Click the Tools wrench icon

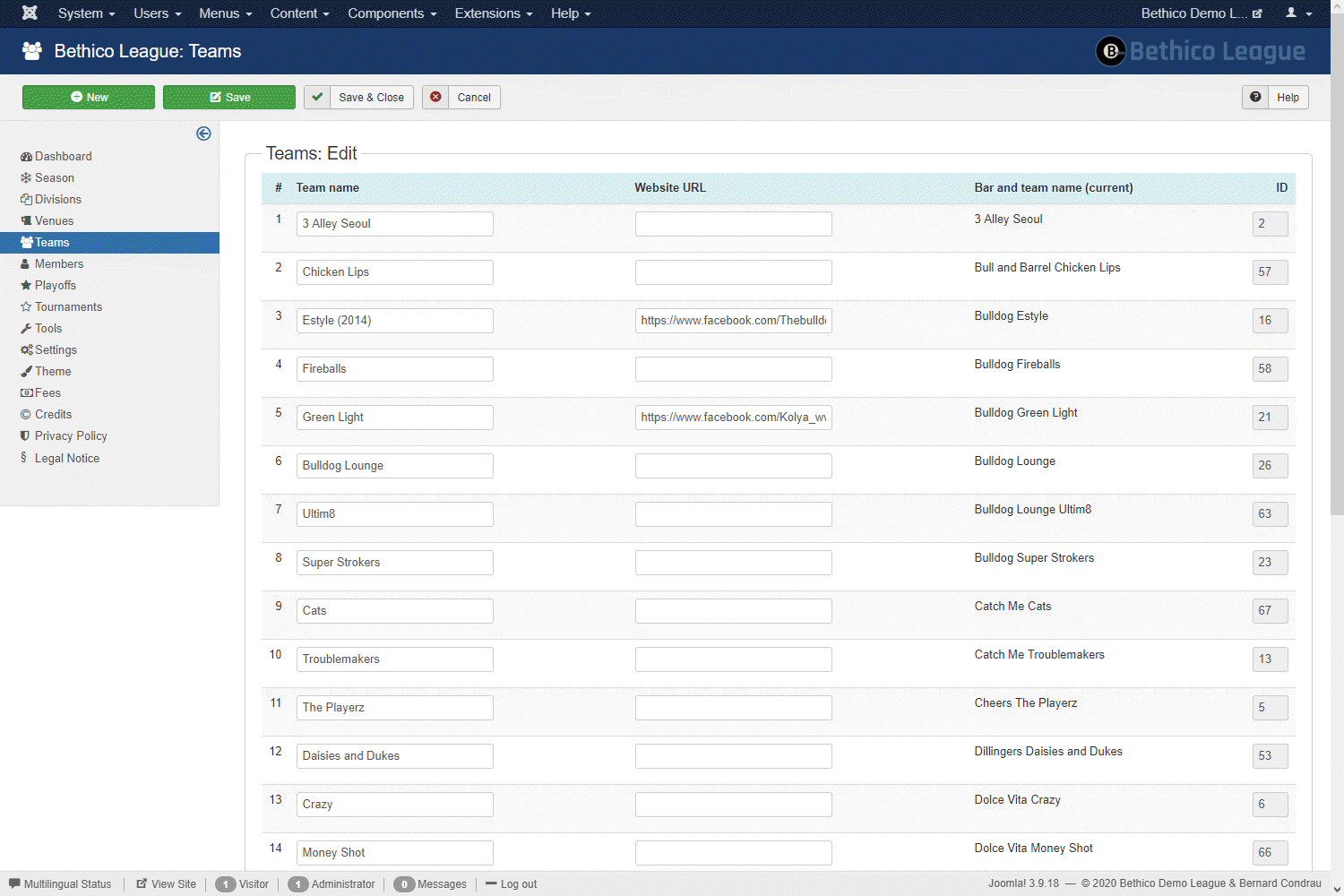(x=26, y=329)
